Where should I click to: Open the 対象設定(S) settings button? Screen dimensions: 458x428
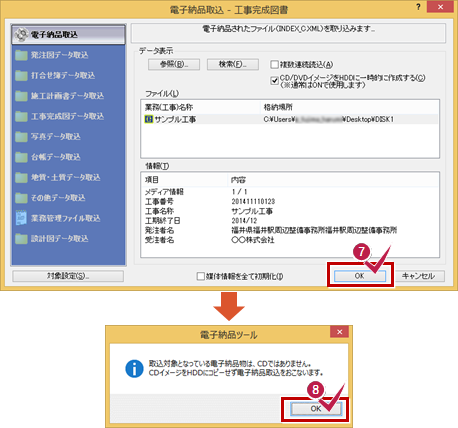(x=68, y=276)
